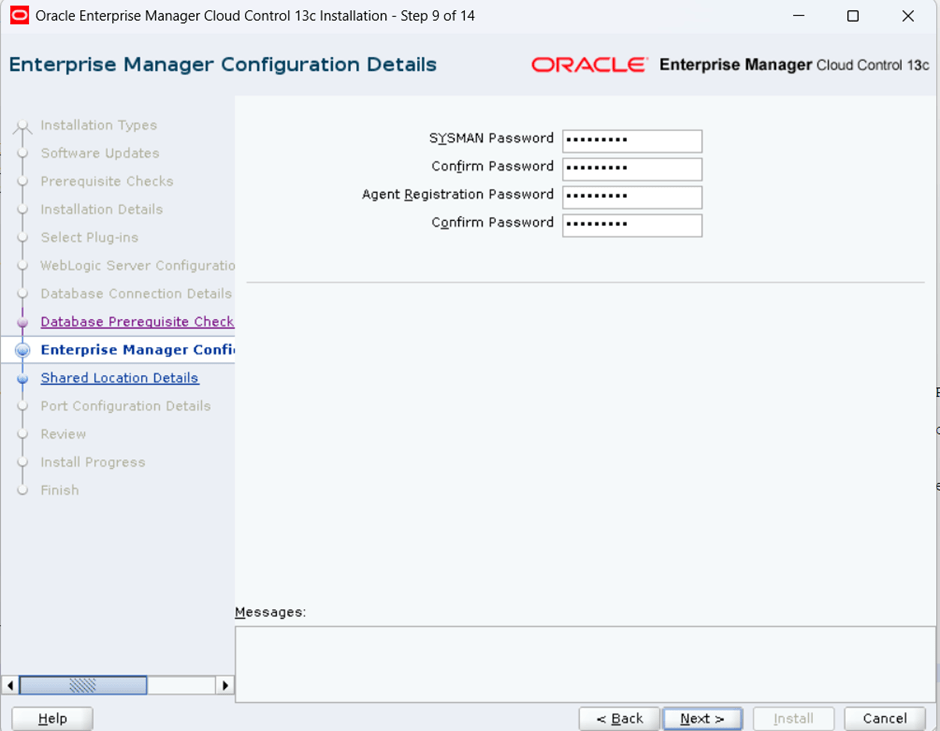Click the right scroll arrow of sidebar scrollbar
The width and height of the screenshot is (940, 731).
tap(225, 685)
